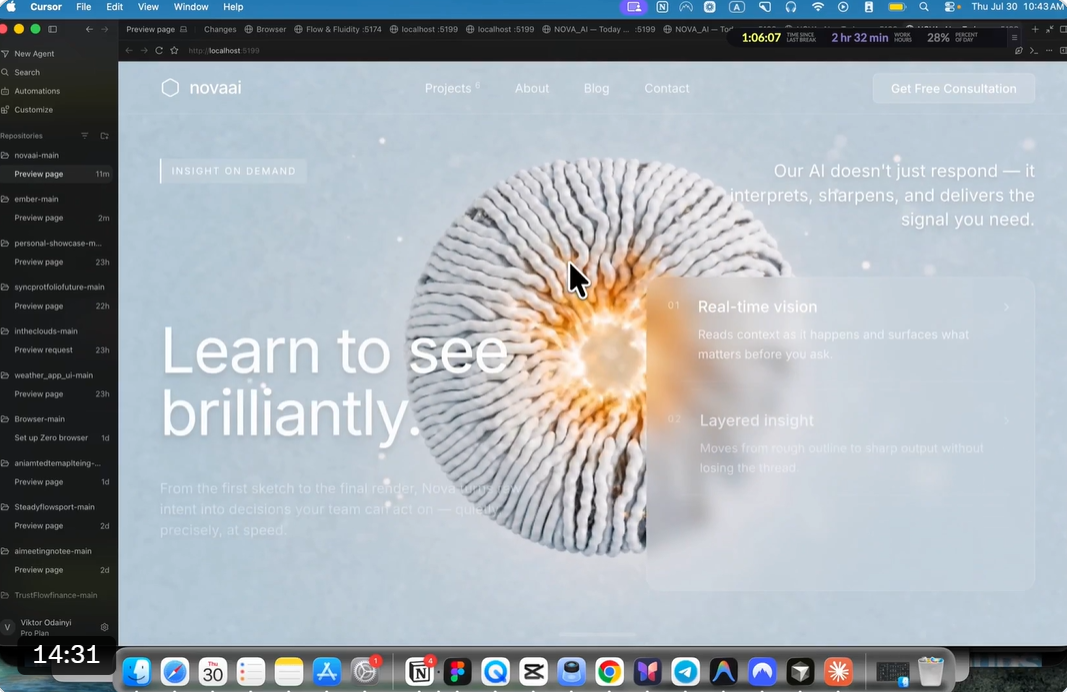Switch to the Browser tab
The height and width of the screenshot is (692, 1067).
265,29
